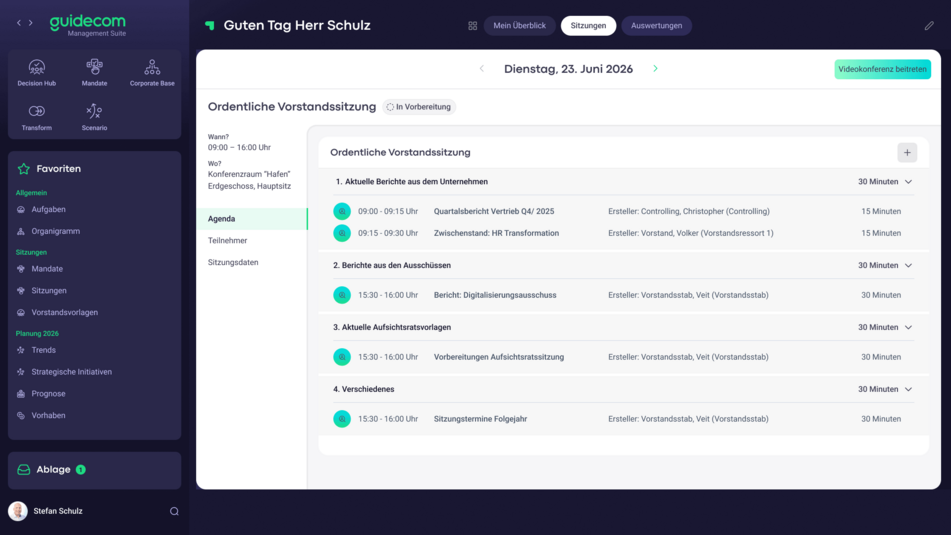Go to next day arrow
951x535 pixels.
(x=655, y=69)
